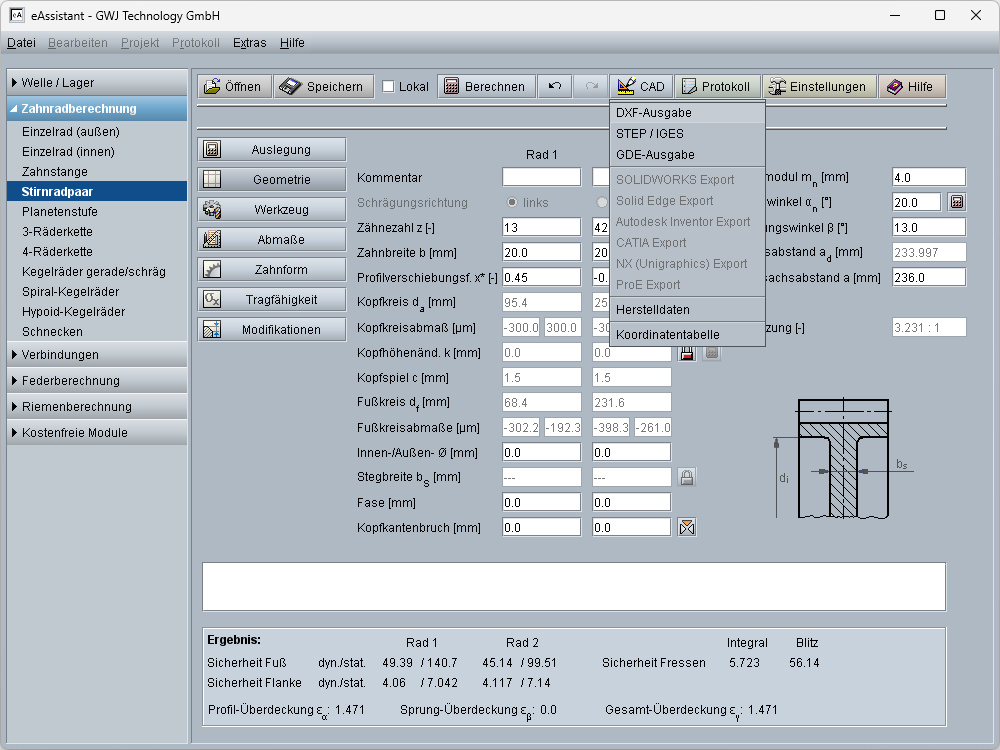Enable the Lokal checkbox

pos(388,87)
